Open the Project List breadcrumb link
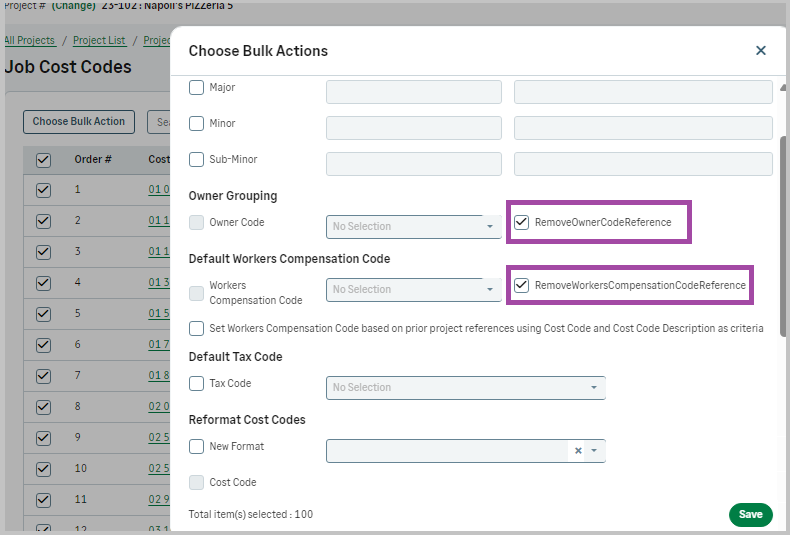This screenshot has height=535, width=790. [x=99, y=40]
